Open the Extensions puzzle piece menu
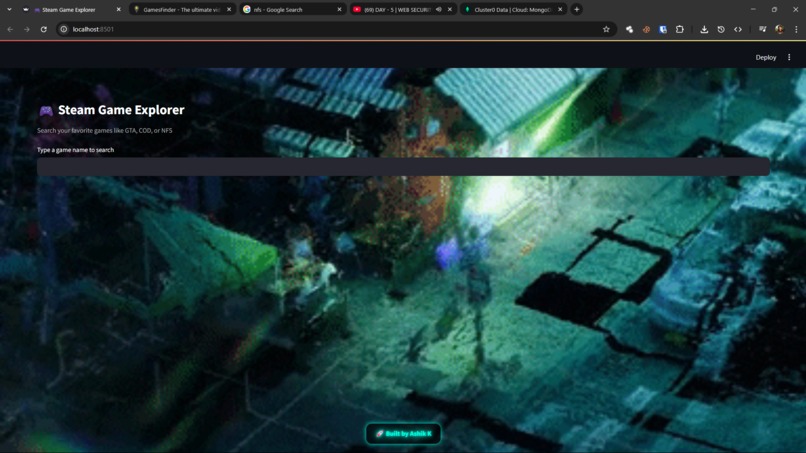 [680, 29]
